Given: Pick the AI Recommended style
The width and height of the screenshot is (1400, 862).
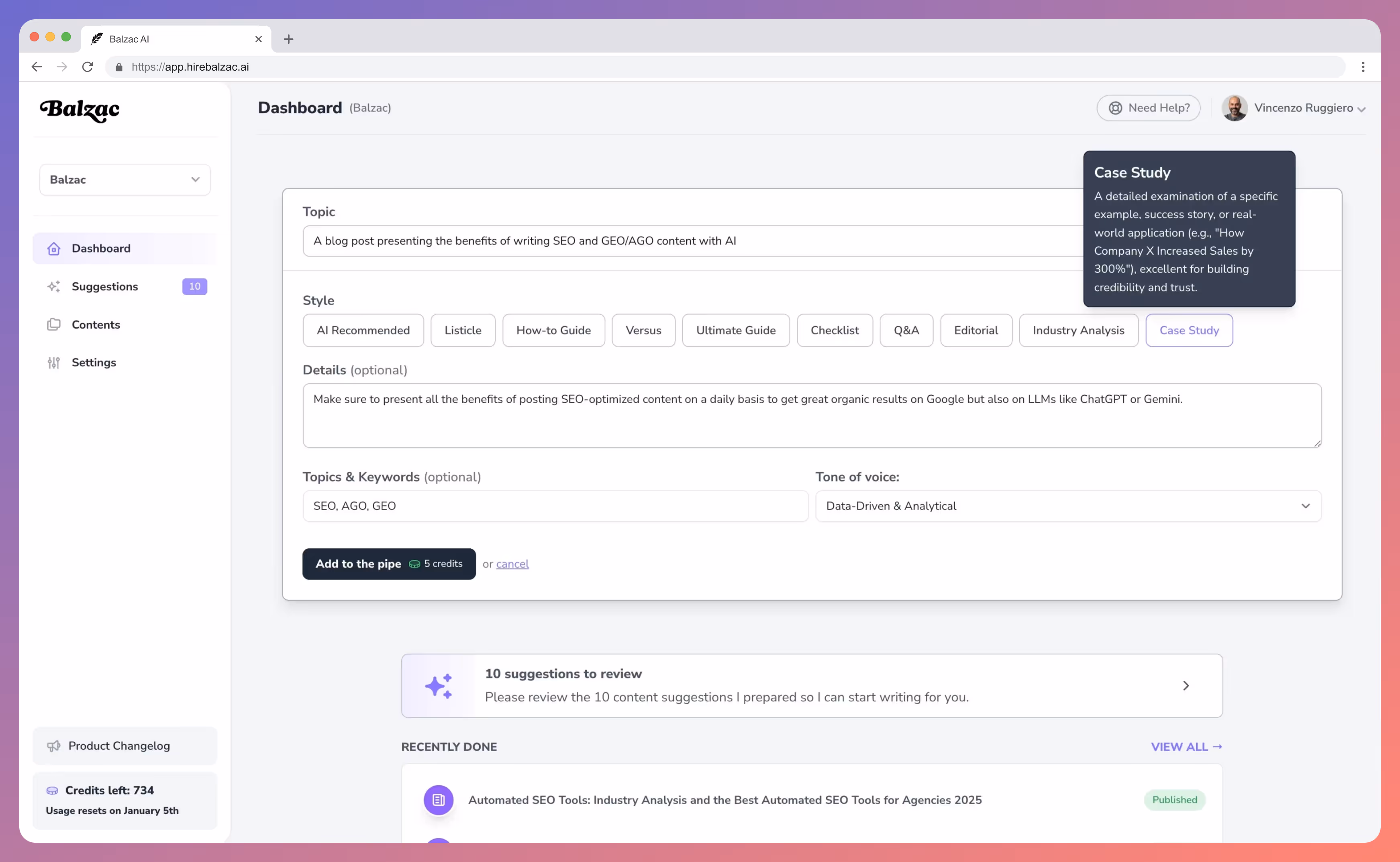Looking at the screenshot, I should (x=363, y=330).
